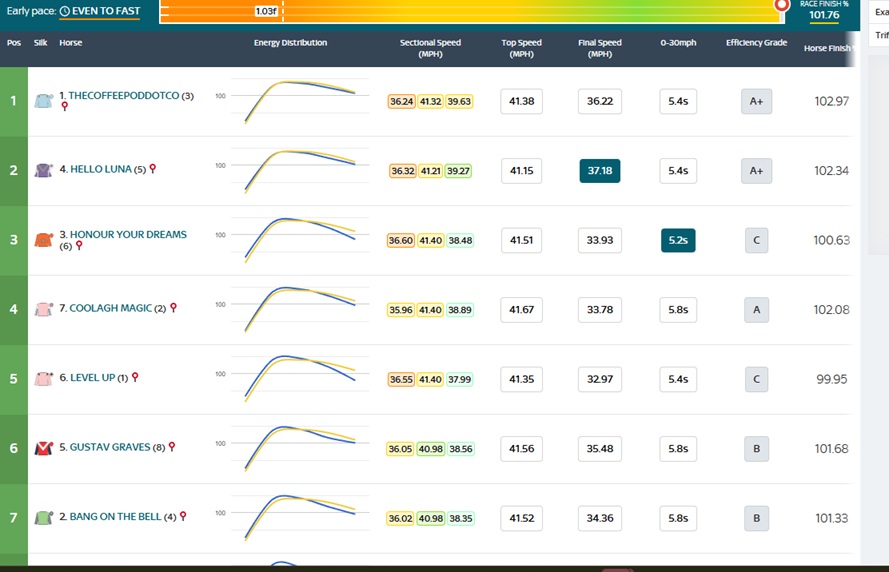Viewport: 889px width, 572px height.
Task: Open the HELLO LUNA horse link
Action: (100, 170)
